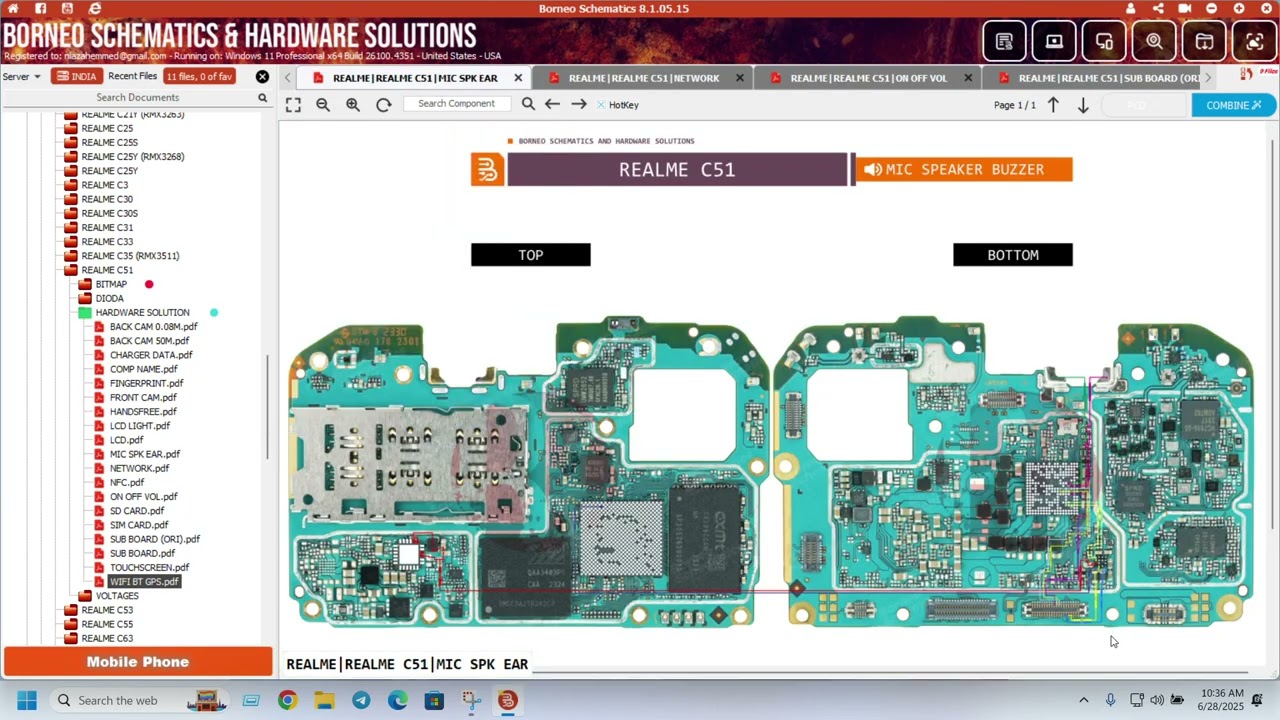Screen dimensions: 1280x720
Task: Open the Server dropdown
Action: [21, 77]
